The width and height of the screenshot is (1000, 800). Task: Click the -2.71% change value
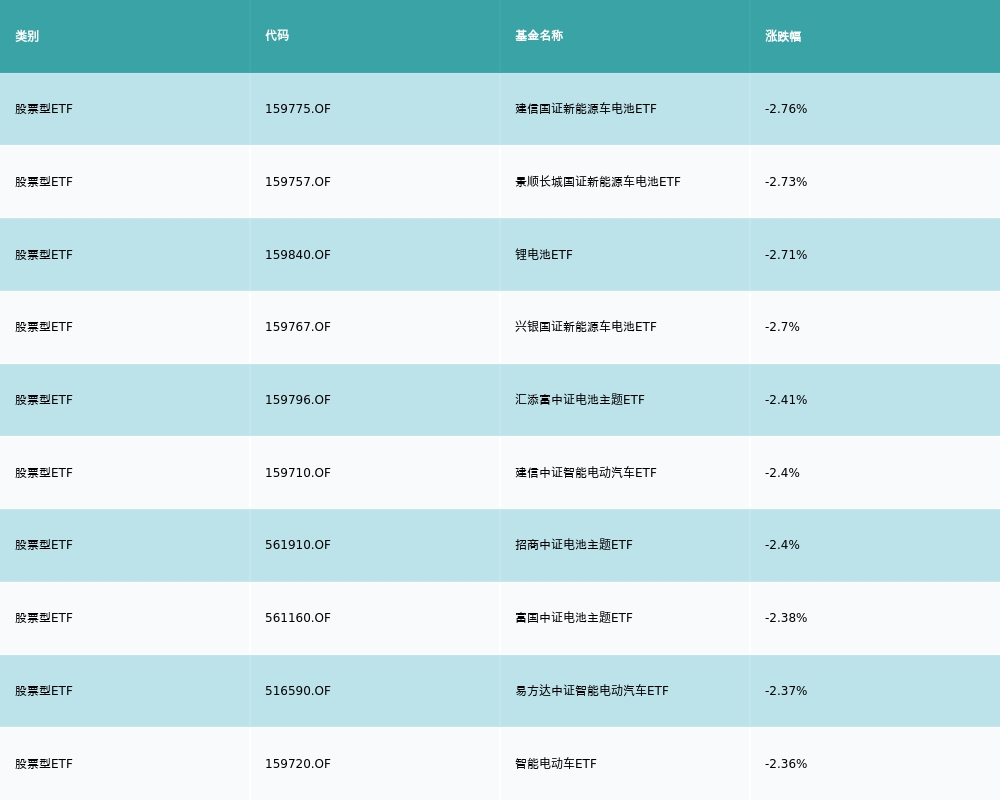[785, 255]
